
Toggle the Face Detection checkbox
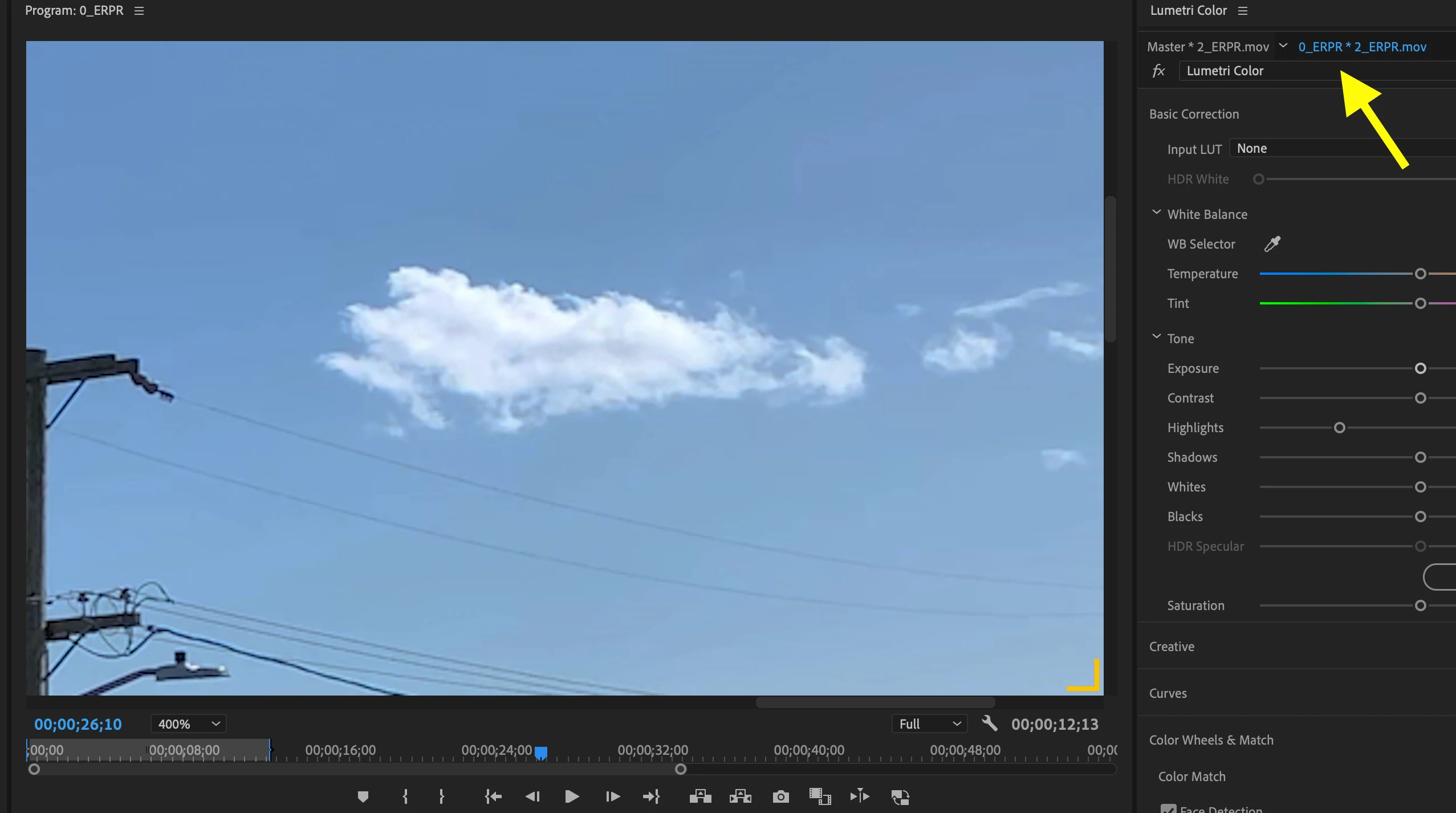(x=1168, y=809)
